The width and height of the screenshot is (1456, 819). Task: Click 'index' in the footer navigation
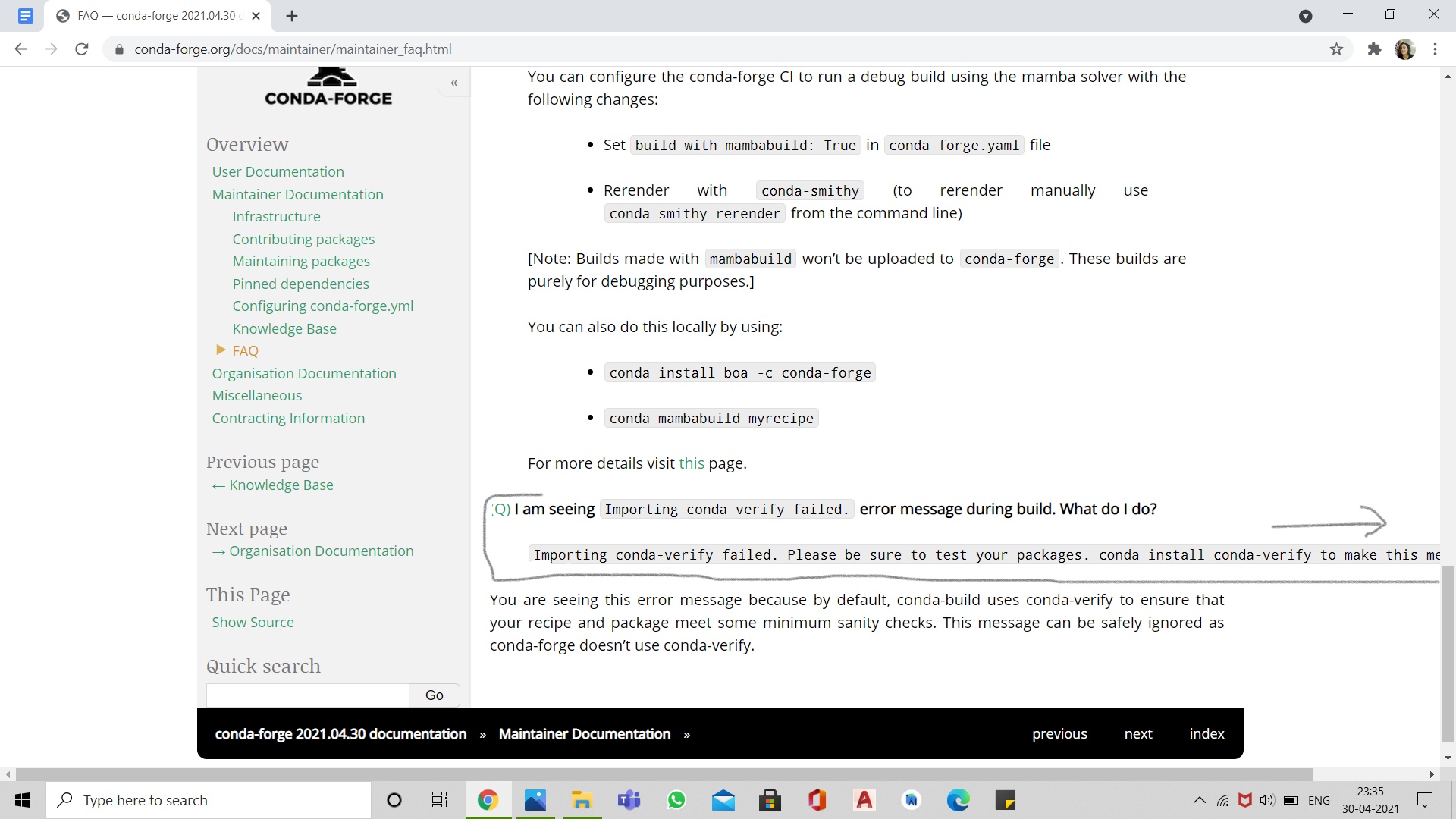coord(1207,734)
